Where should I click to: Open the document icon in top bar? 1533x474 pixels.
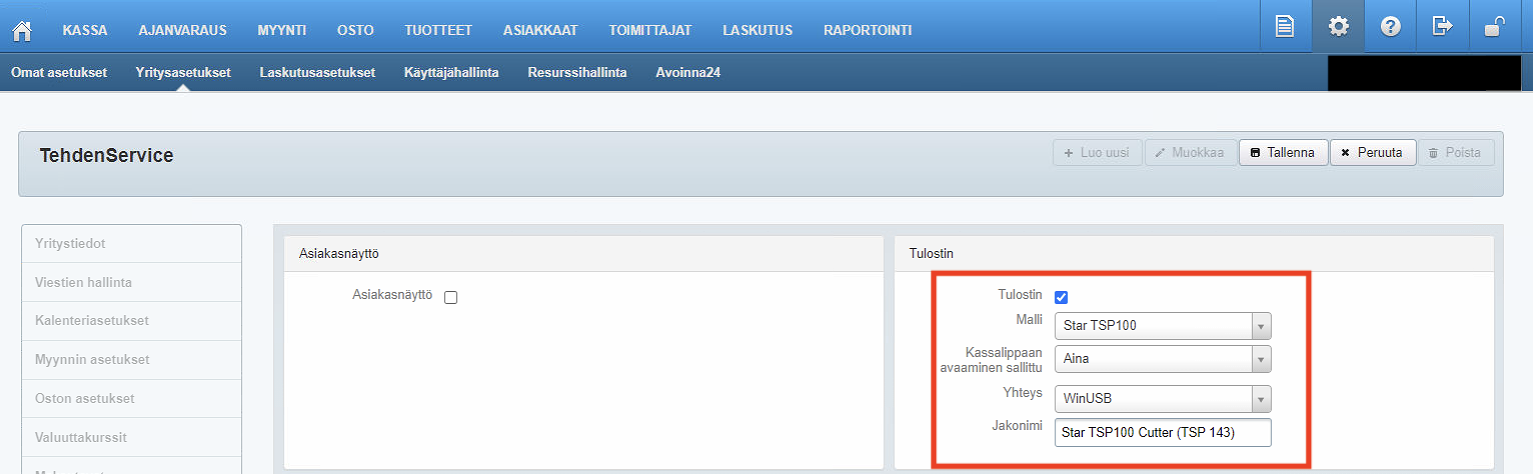[x=1285, y=27]
